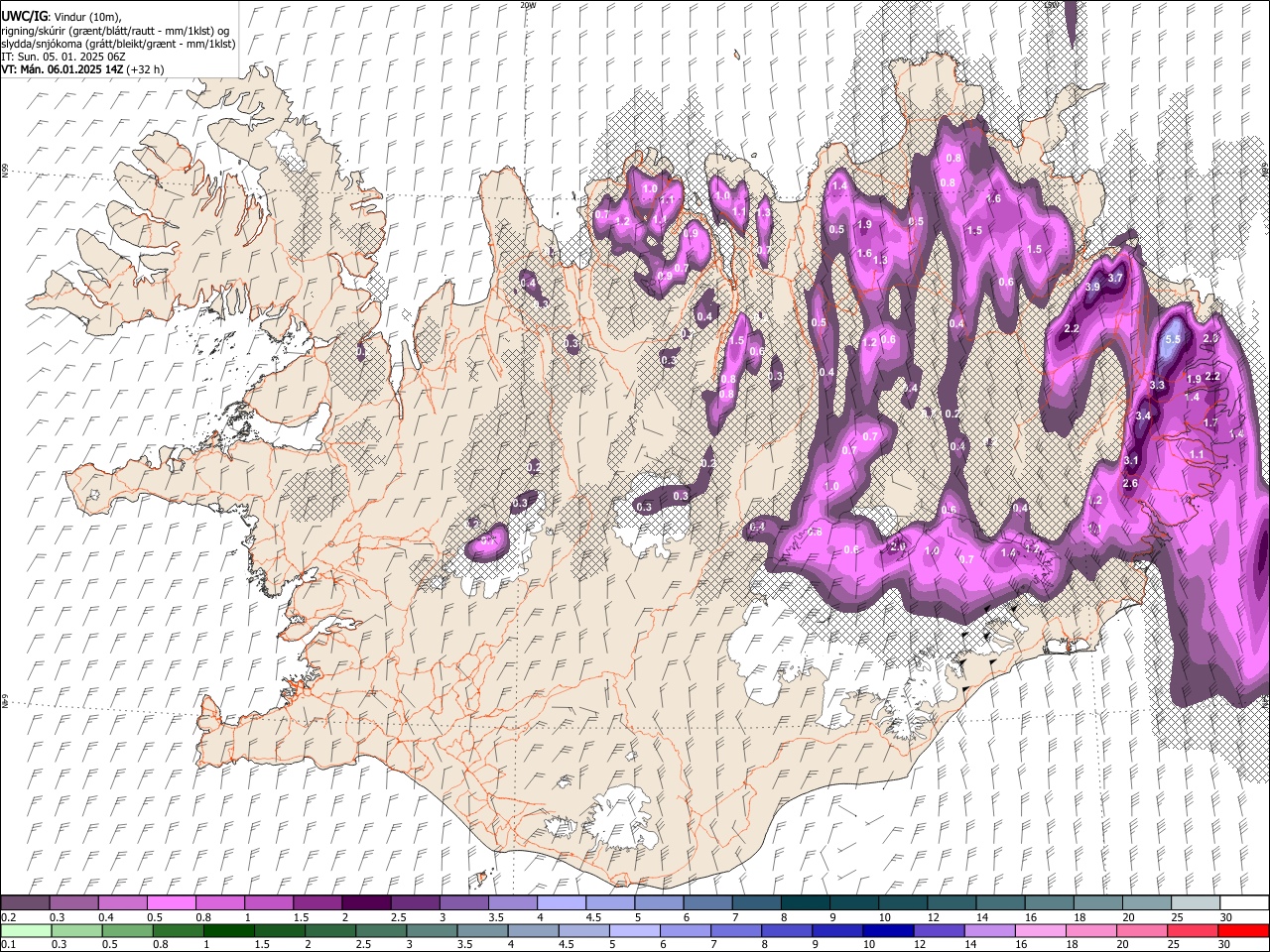Select the 0.5 green swatch in the lower legend row
The height and width of the screenshot is (952, 1270).
coord(127,931)
